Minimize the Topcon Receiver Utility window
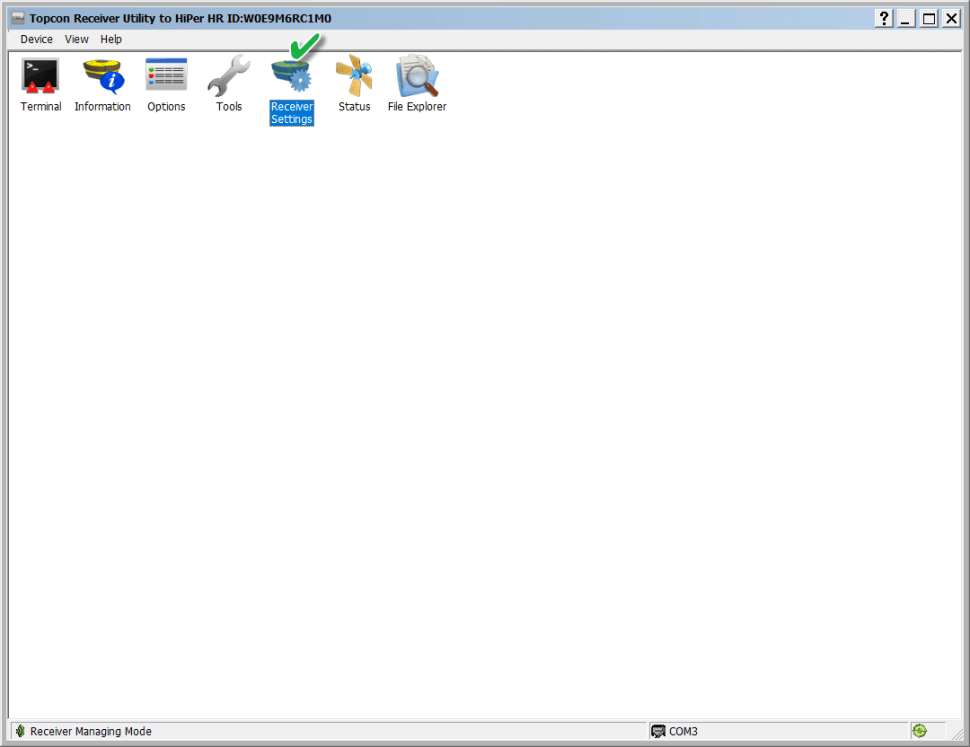The image size is (970, 747). click(906, 19)
